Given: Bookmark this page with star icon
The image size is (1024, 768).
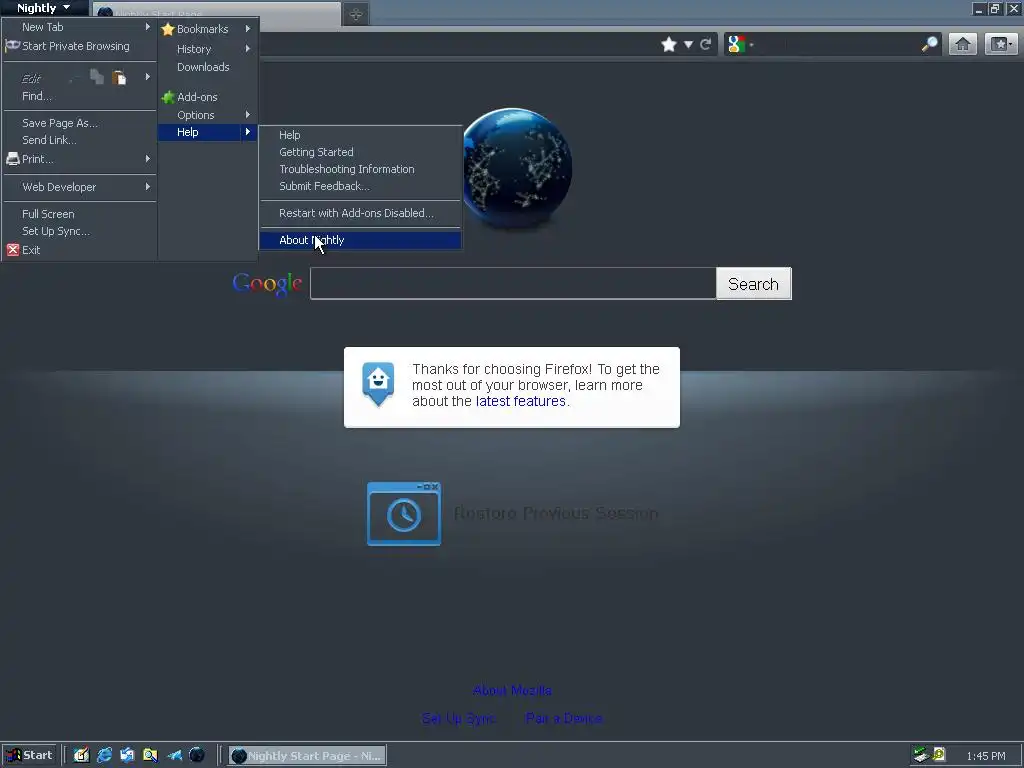Looking at the screenshot, I should click(669, 44).
